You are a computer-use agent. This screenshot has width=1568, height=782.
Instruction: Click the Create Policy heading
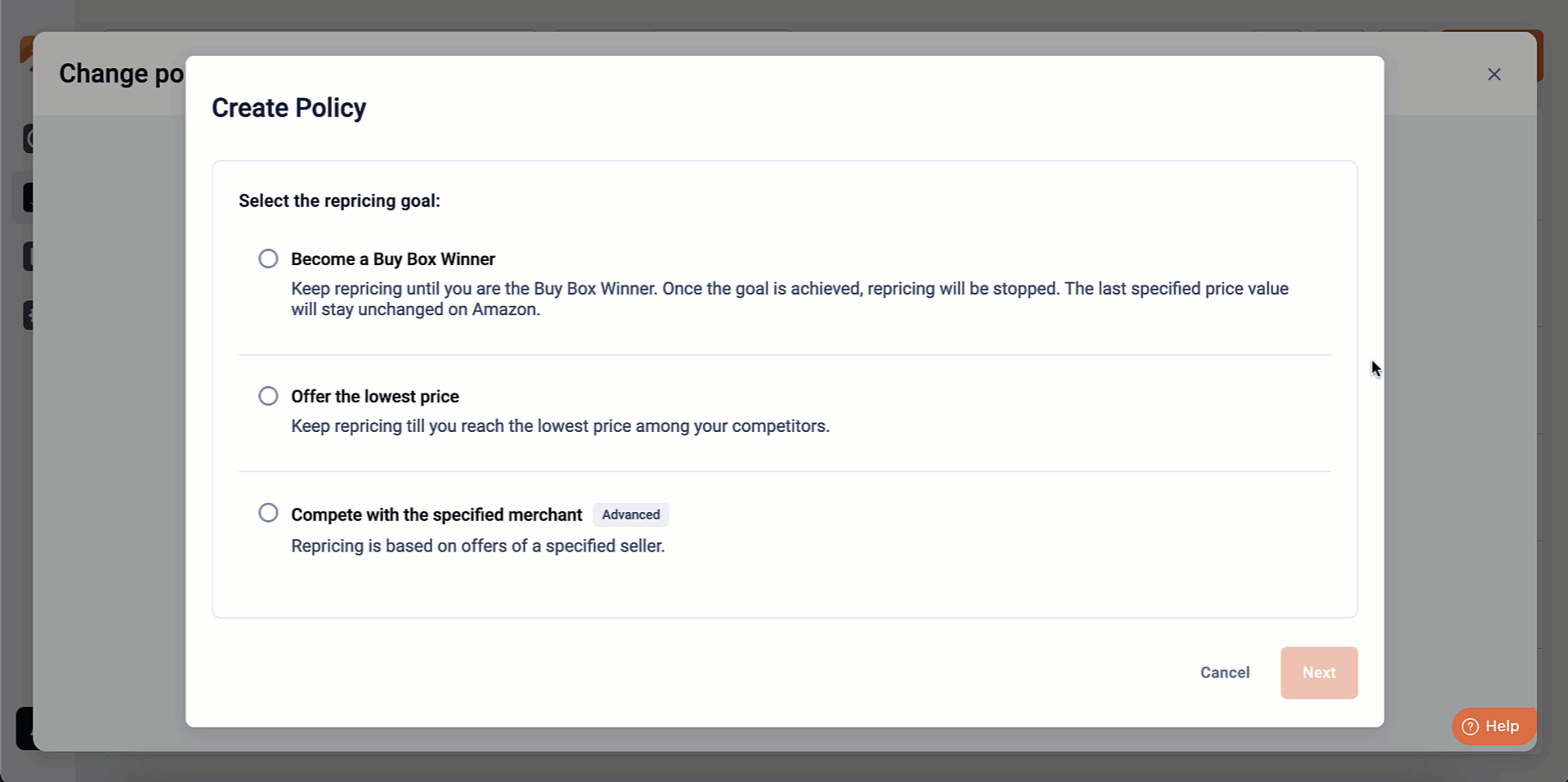coord(289,108)
